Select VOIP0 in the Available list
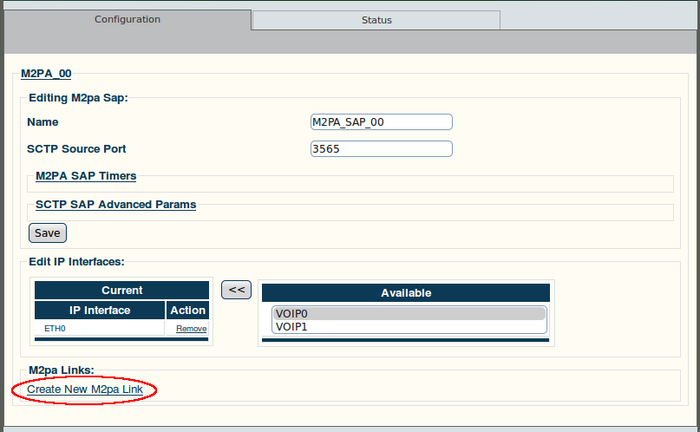Screen dimensions: 700x432 (x=408, y=314)
